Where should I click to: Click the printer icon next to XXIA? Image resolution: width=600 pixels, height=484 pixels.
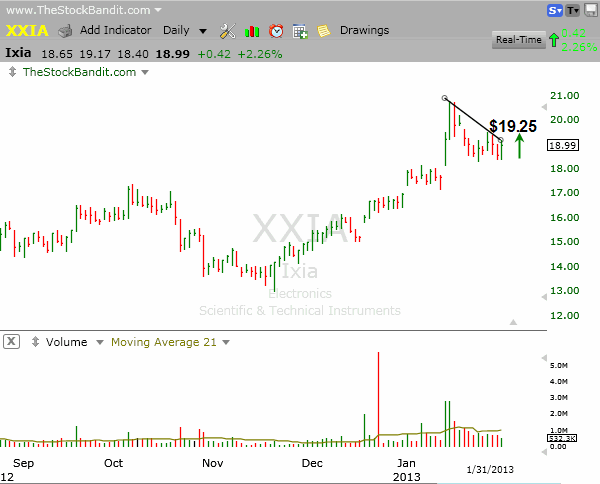tap(65, 31)
